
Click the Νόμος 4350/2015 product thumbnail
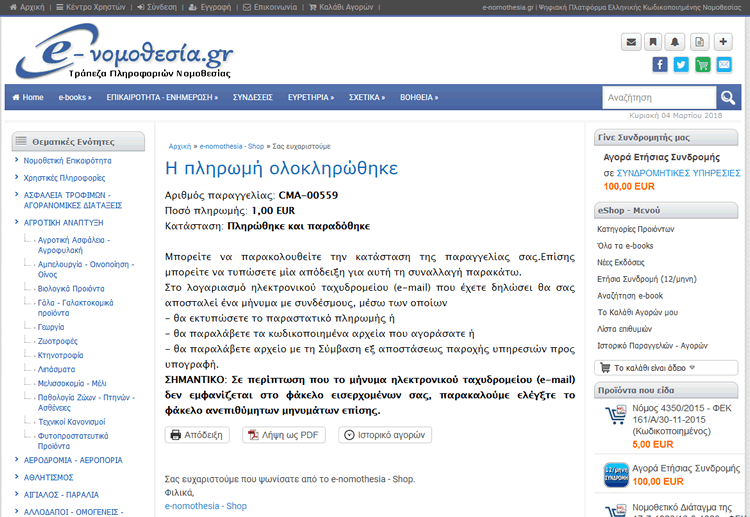[x=615, y=419]
